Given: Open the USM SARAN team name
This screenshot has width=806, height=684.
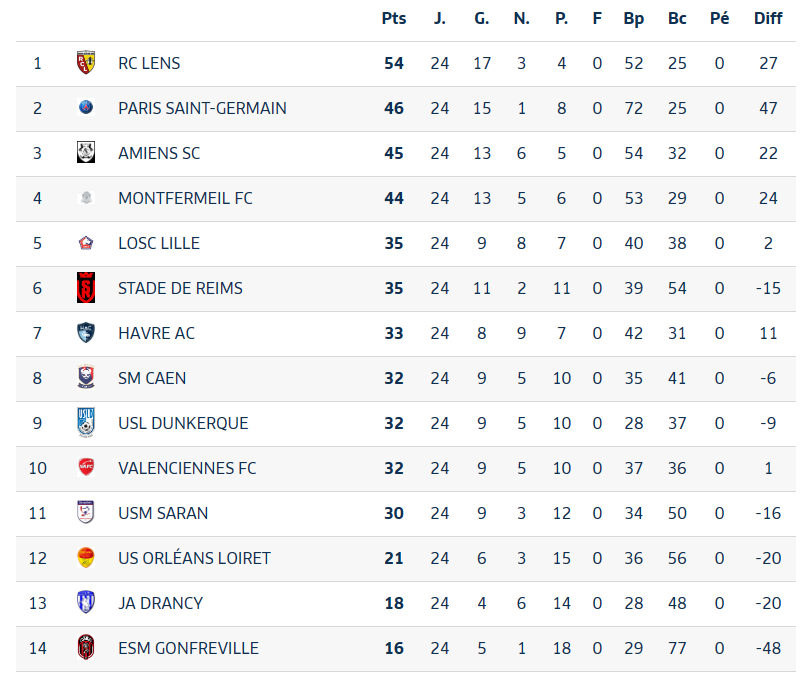Looking at the screenshot, I should coord(163,513).
